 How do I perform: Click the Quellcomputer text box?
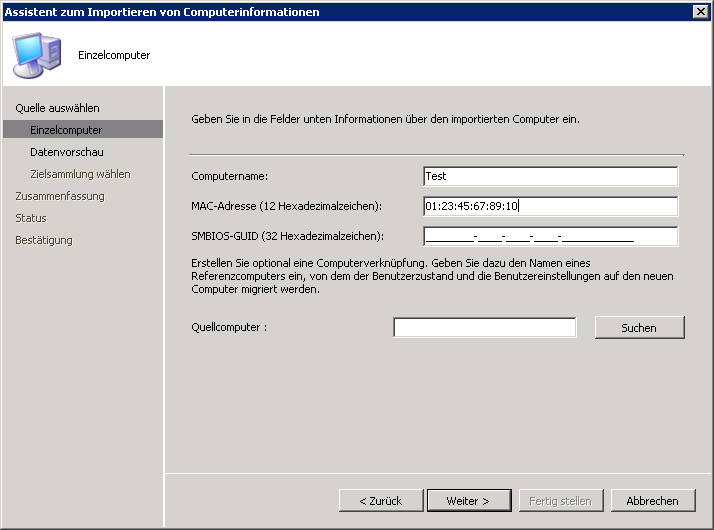tap(484, 328)
